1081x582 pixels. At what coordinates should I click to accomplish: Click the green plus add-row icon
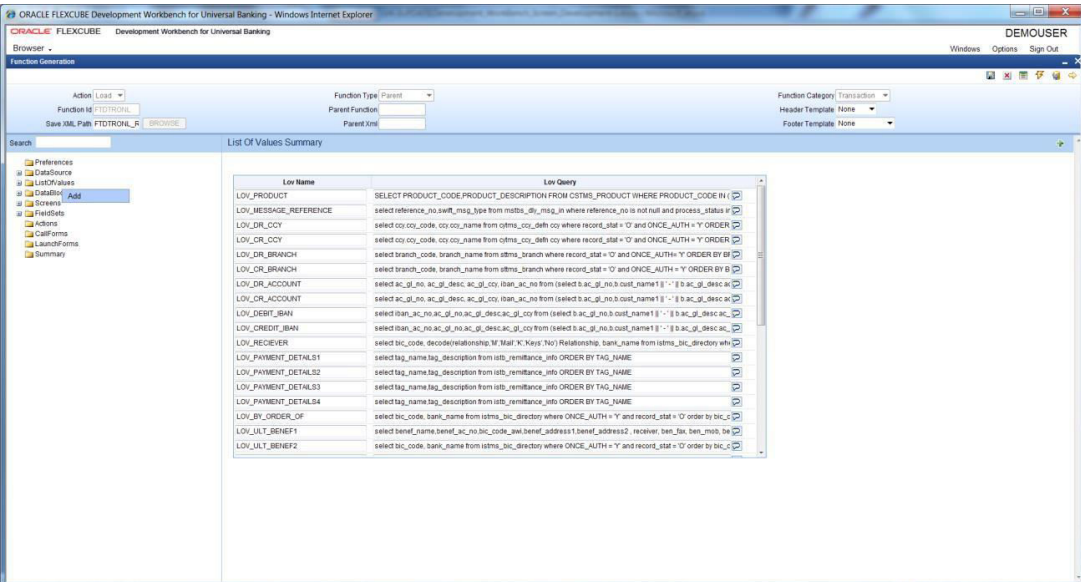click(x=1060, y=143)
